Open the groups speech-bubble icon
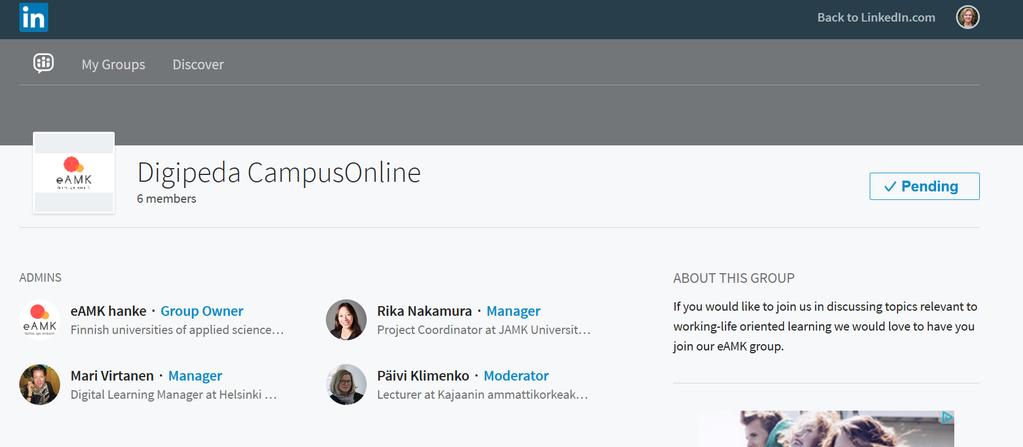Screen dimensions: 1023x447 click(43, 64)
